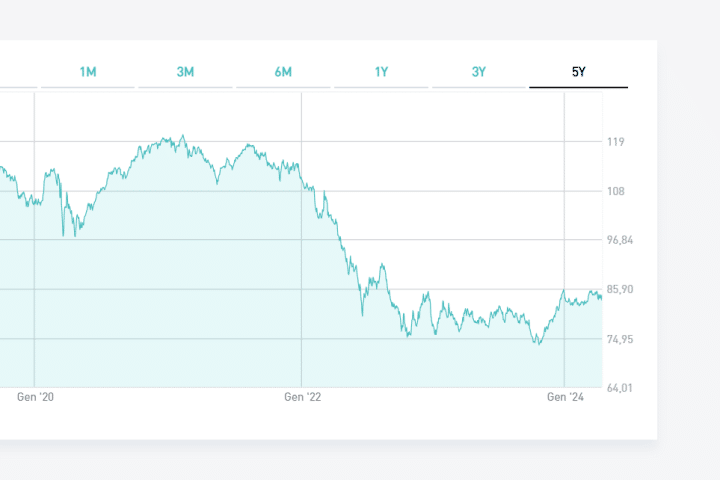
Task: Select the 1M time range tab
Action: click(88, 72)
